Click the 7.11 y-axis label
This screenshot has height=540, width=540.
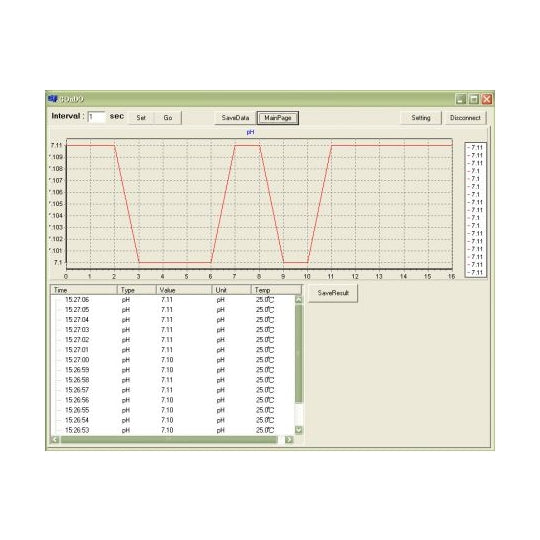tap(56, 145)
